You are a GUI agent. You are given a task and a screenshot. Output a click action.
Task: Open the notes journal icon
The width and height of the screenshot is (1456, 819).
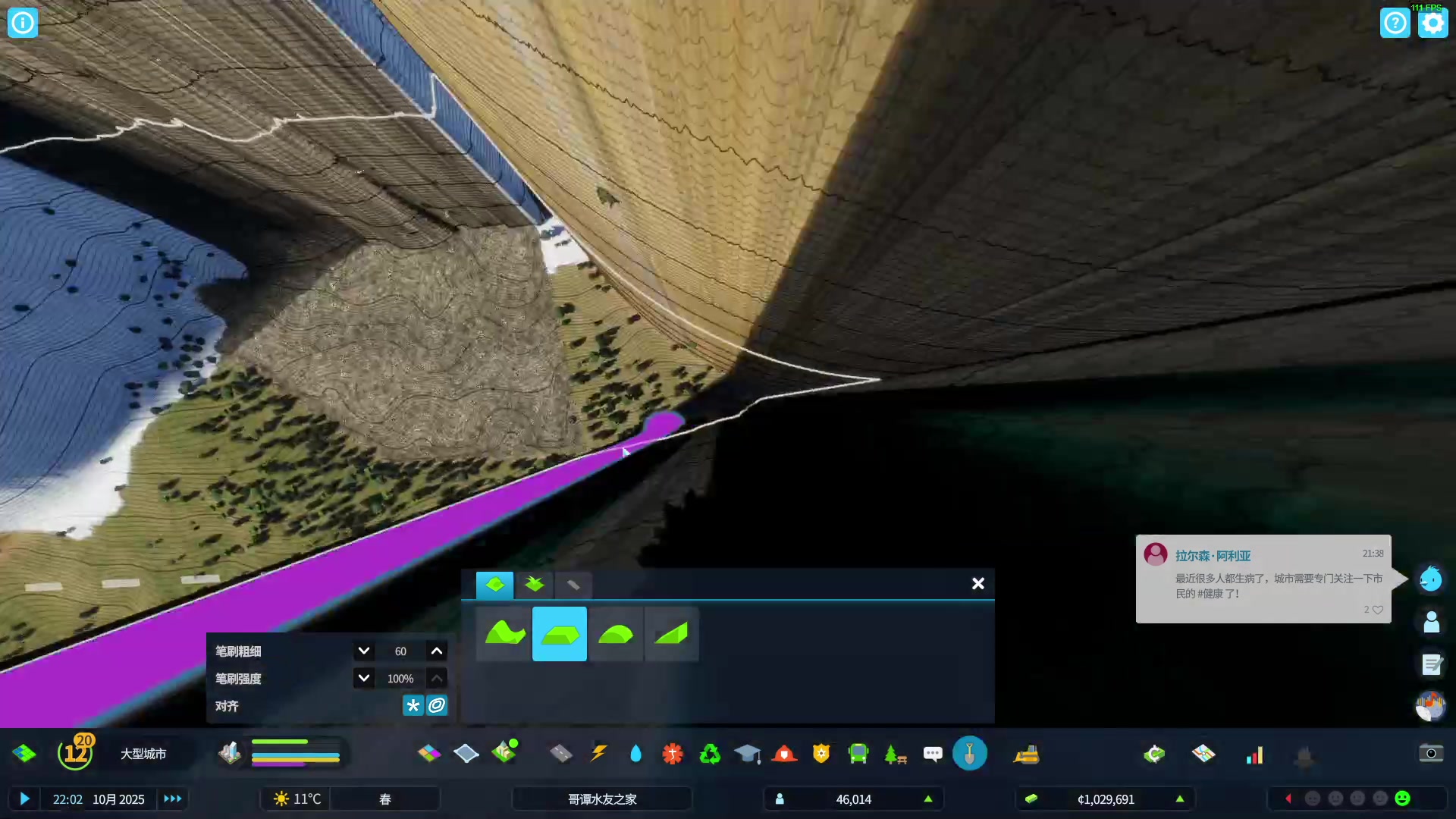click(1431, 664)
